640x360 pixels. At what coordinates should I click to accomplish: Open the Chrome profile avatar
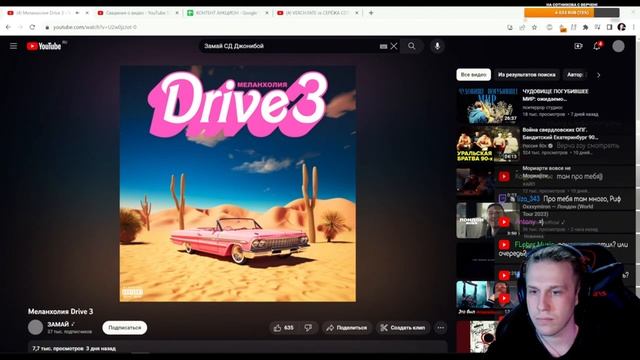click(x=622, y=27)
